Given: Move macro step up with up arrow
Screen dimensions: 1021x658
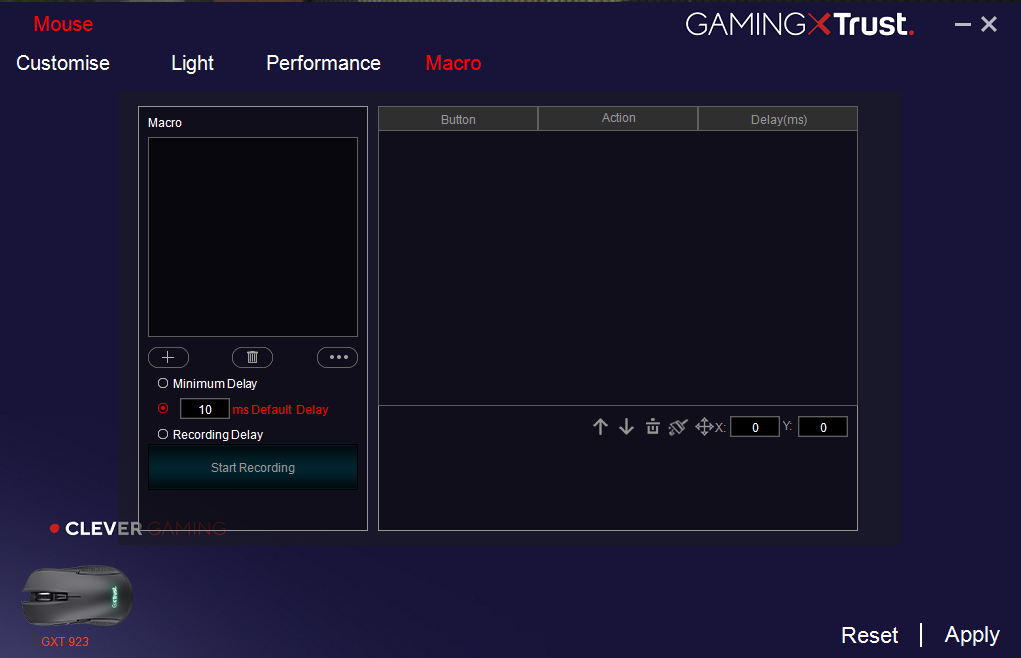Looking at the screenshot, I should 600,427.
